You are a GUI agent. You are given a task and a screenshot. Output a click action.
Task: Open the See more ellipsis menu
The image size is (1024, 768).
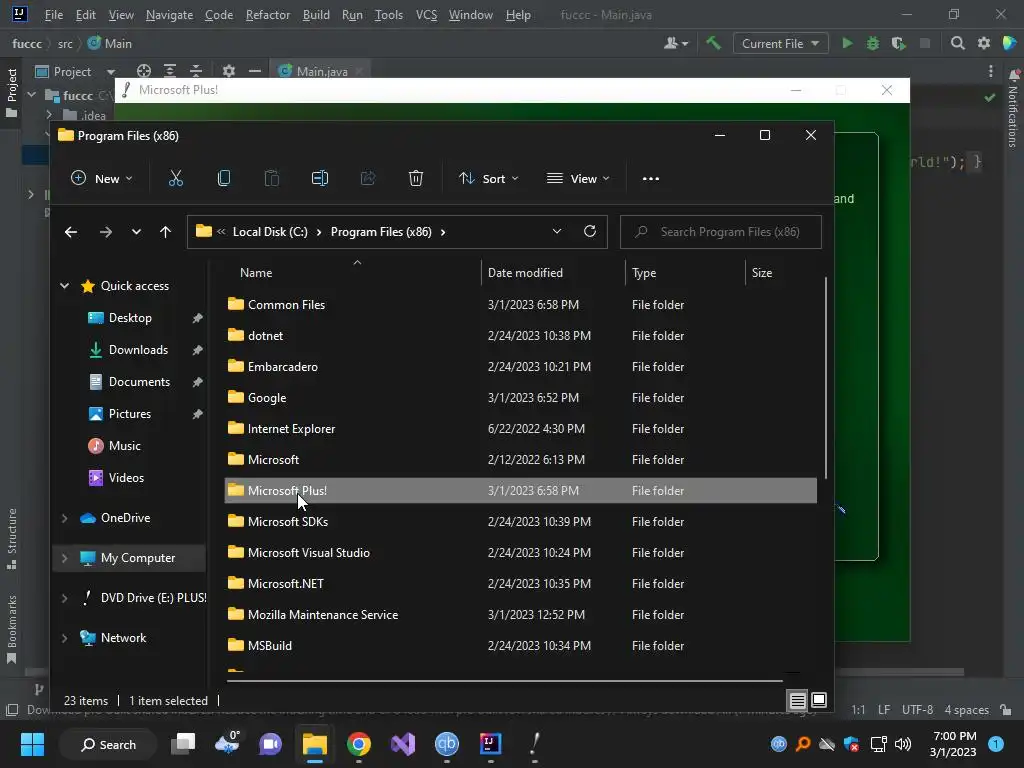(x=650, y=178)
